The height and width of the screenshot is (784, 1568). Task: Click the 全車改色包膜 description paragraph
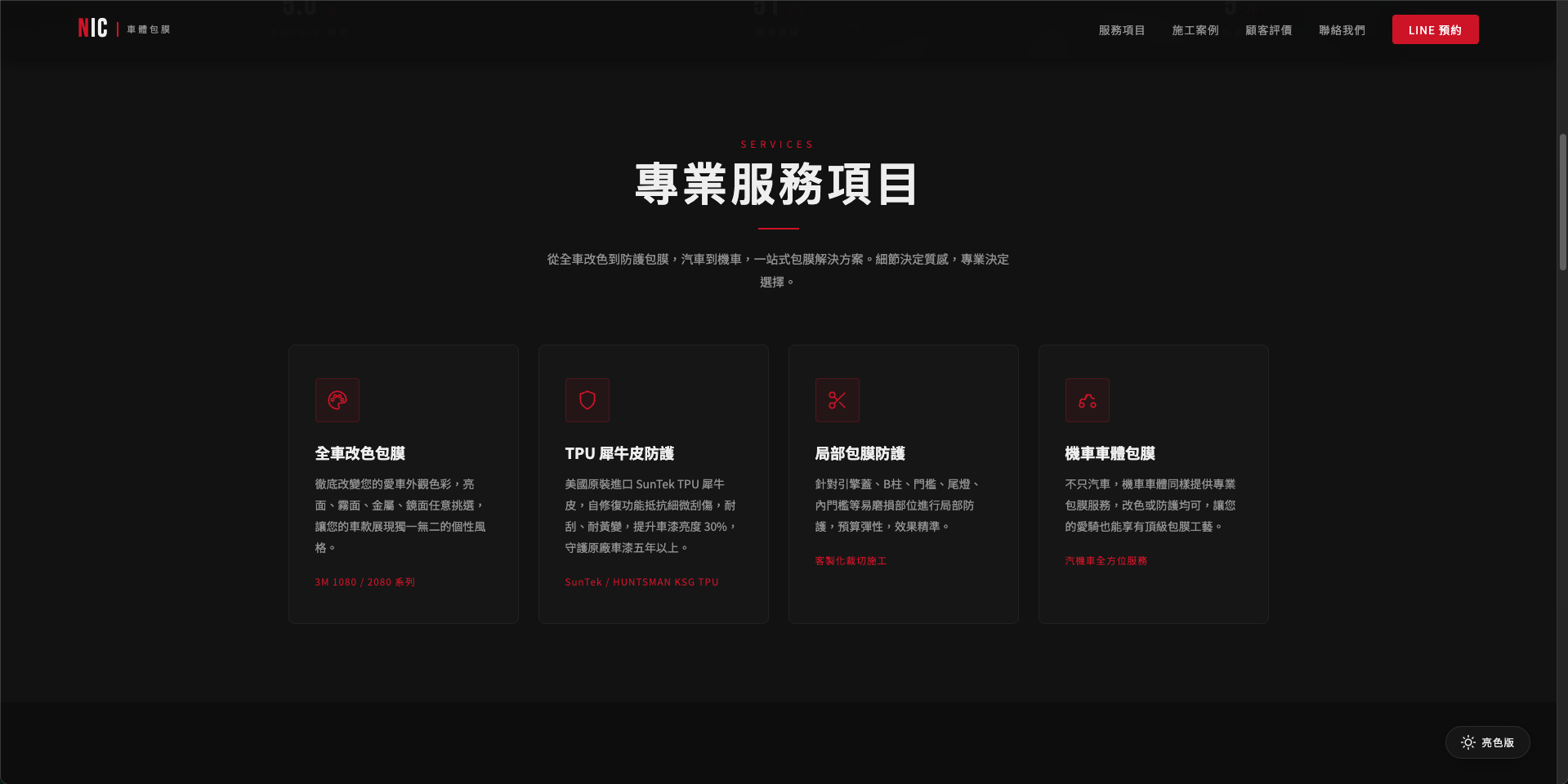pos(400,516)
